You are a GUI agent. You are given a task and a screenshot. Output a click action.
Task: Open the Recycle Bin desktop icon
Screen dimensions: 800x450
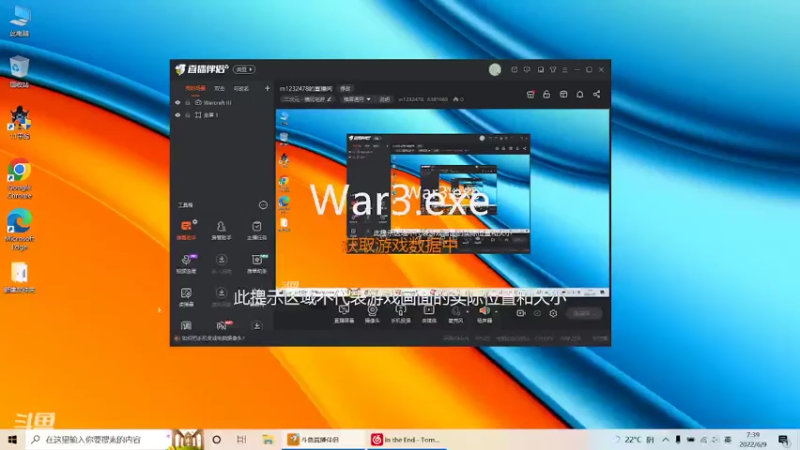click(x=19, y=71)
